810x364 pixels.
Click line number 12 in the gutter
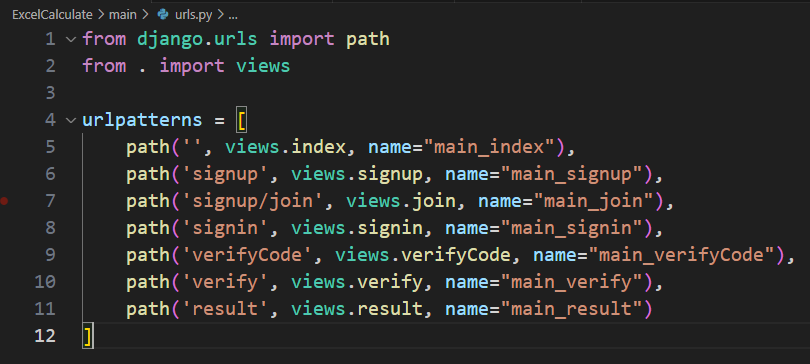click(x=45, y=336)
